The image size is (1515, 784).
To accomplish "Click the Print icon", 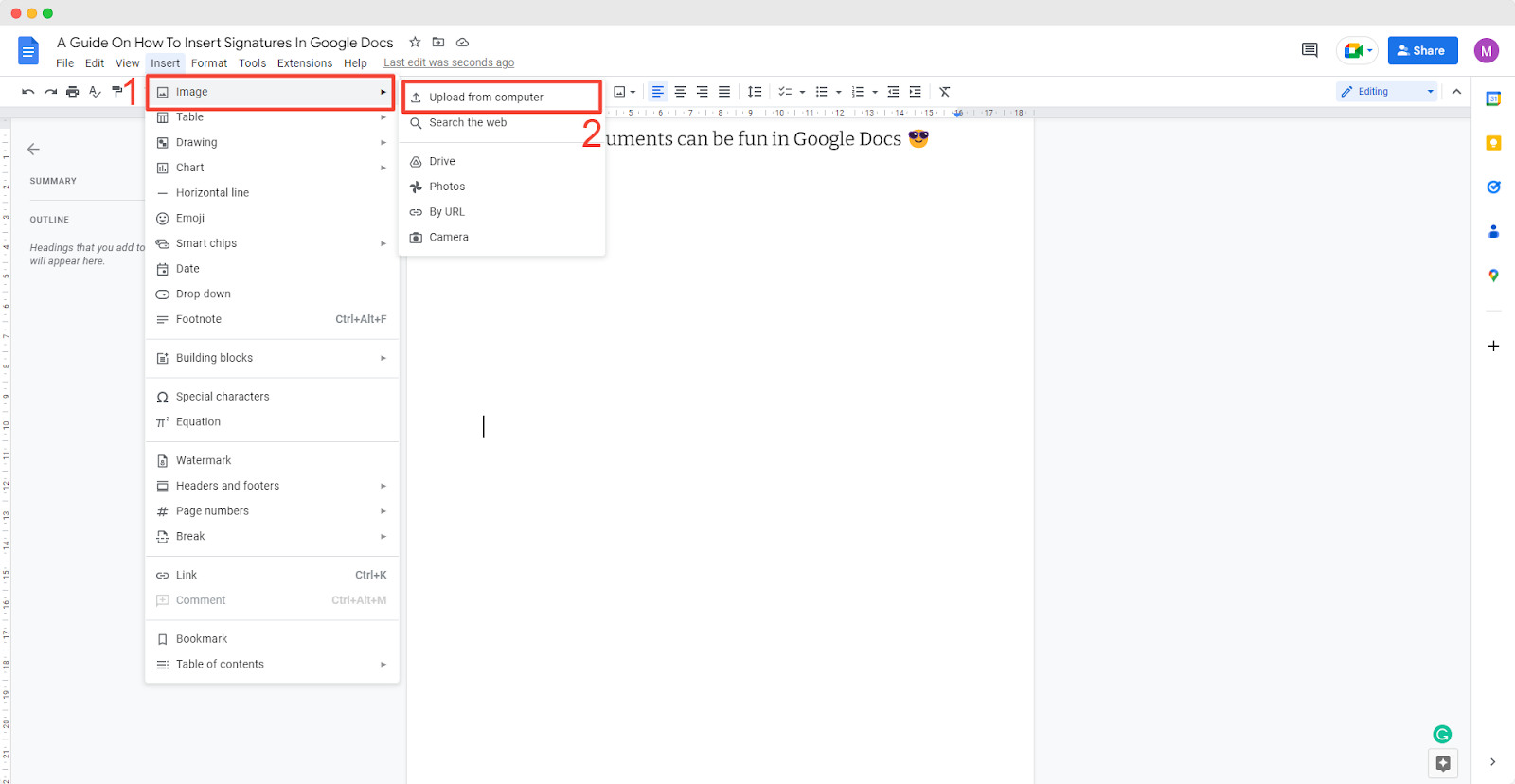I will [x=73, y=92].
